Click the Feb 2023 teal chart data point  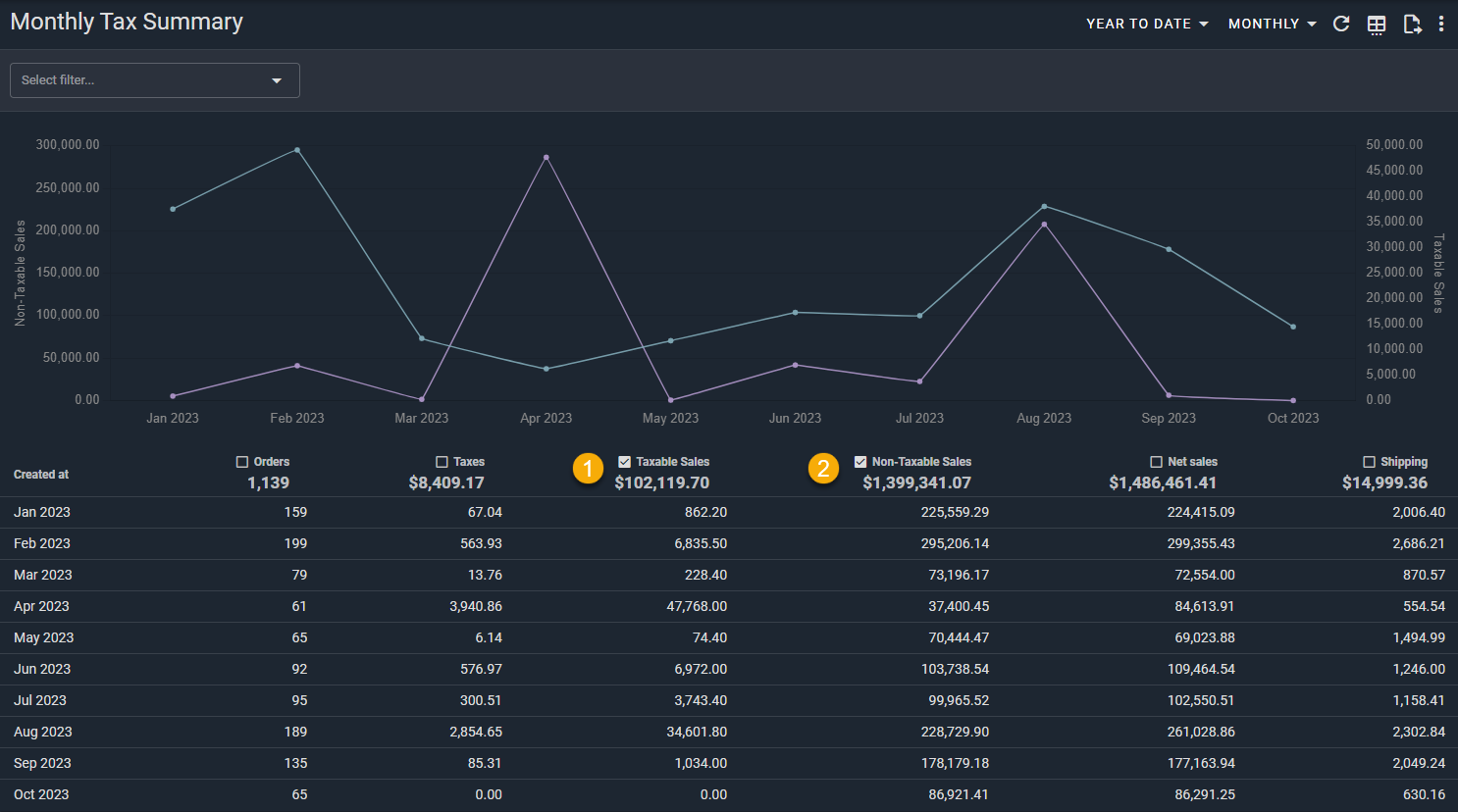[297, 150]
